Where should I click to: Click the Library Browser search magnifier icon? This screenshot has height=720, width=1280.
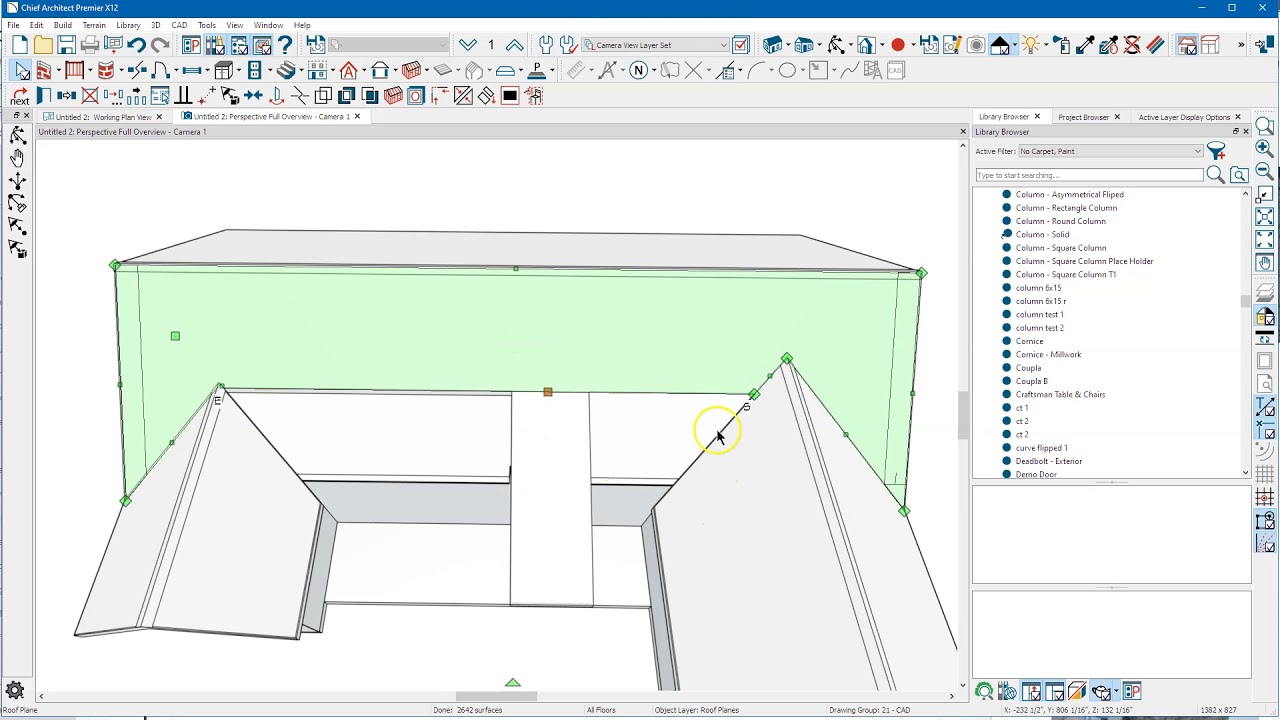click(x=1215, y=175)
